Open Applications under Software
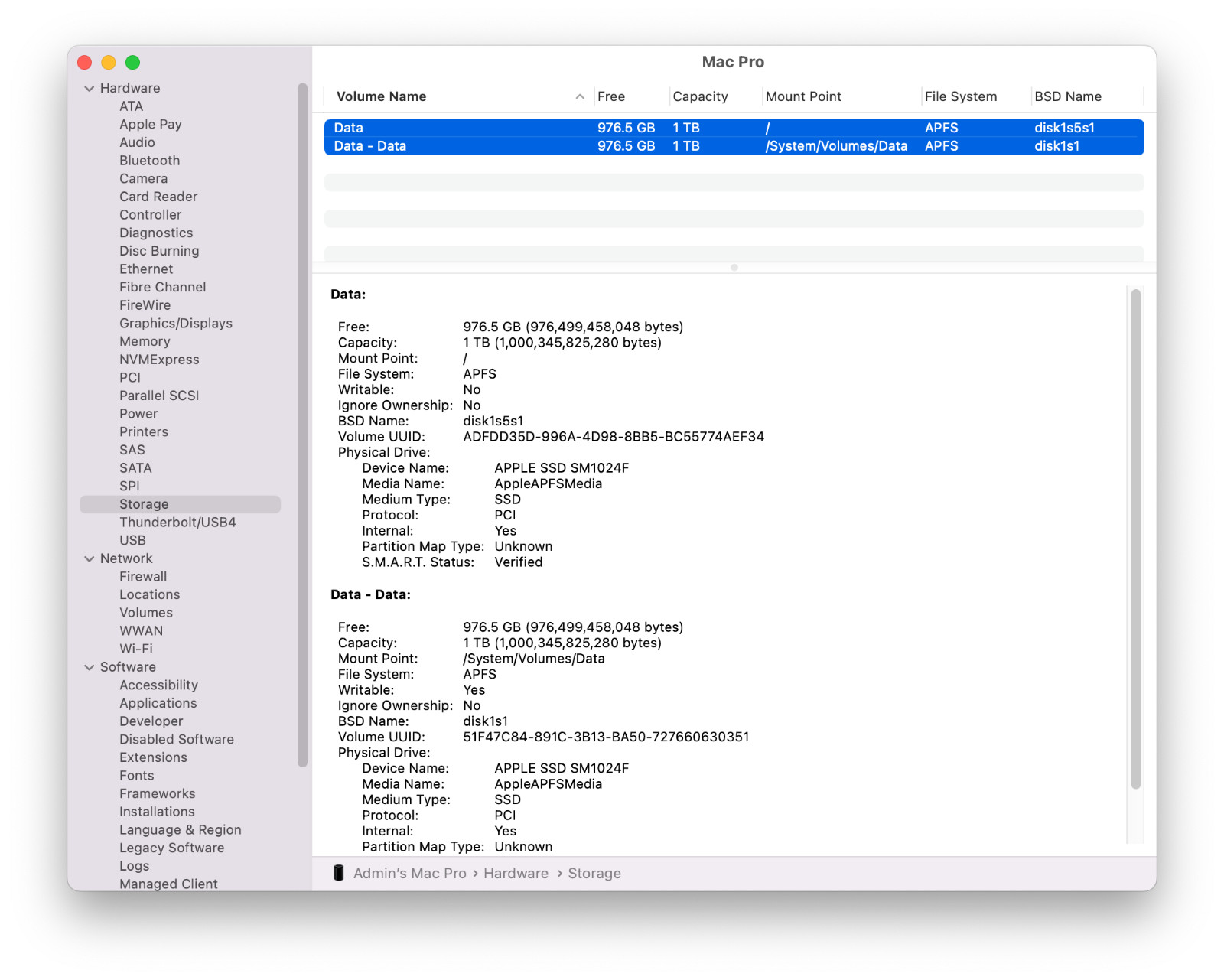 click(158, 703)
